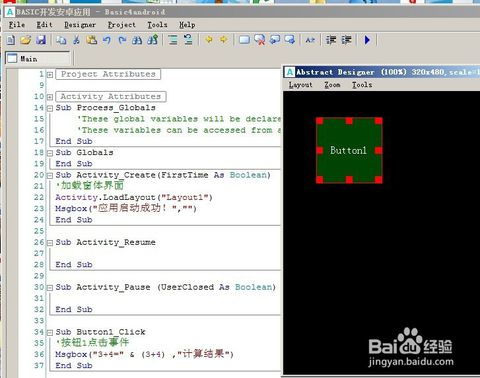Collapse the Sub Activity_Create block
Image resolution: width=480 pixels, height=378 pixels.
tap(50, 176)
